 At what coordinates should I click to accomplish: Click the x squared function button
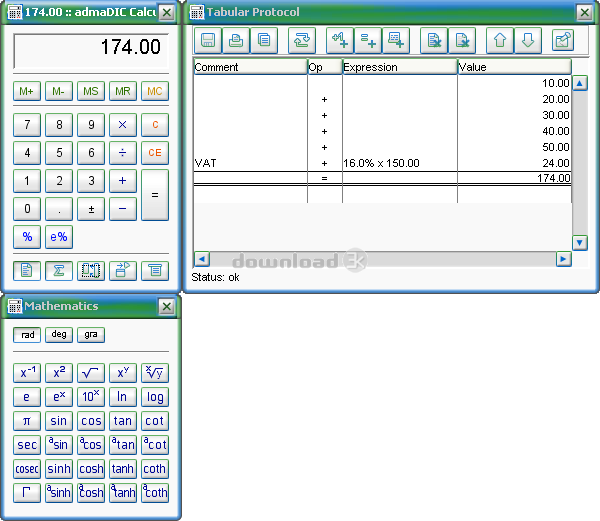pos(59,373)
